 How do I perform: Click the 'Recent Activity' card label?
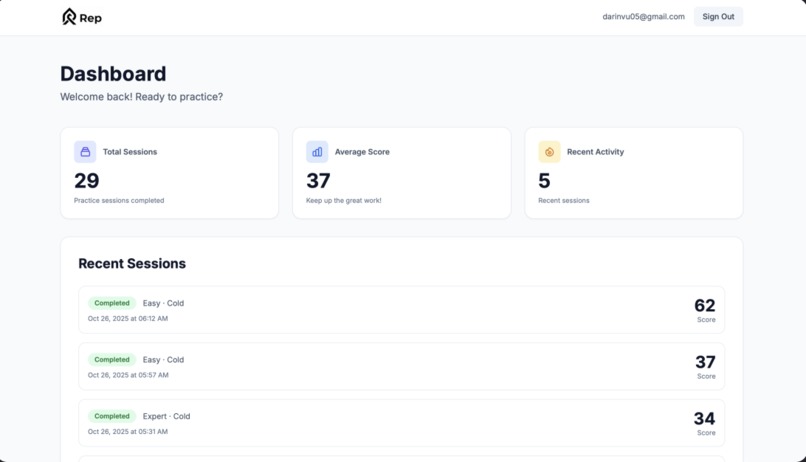click(595, 152)
